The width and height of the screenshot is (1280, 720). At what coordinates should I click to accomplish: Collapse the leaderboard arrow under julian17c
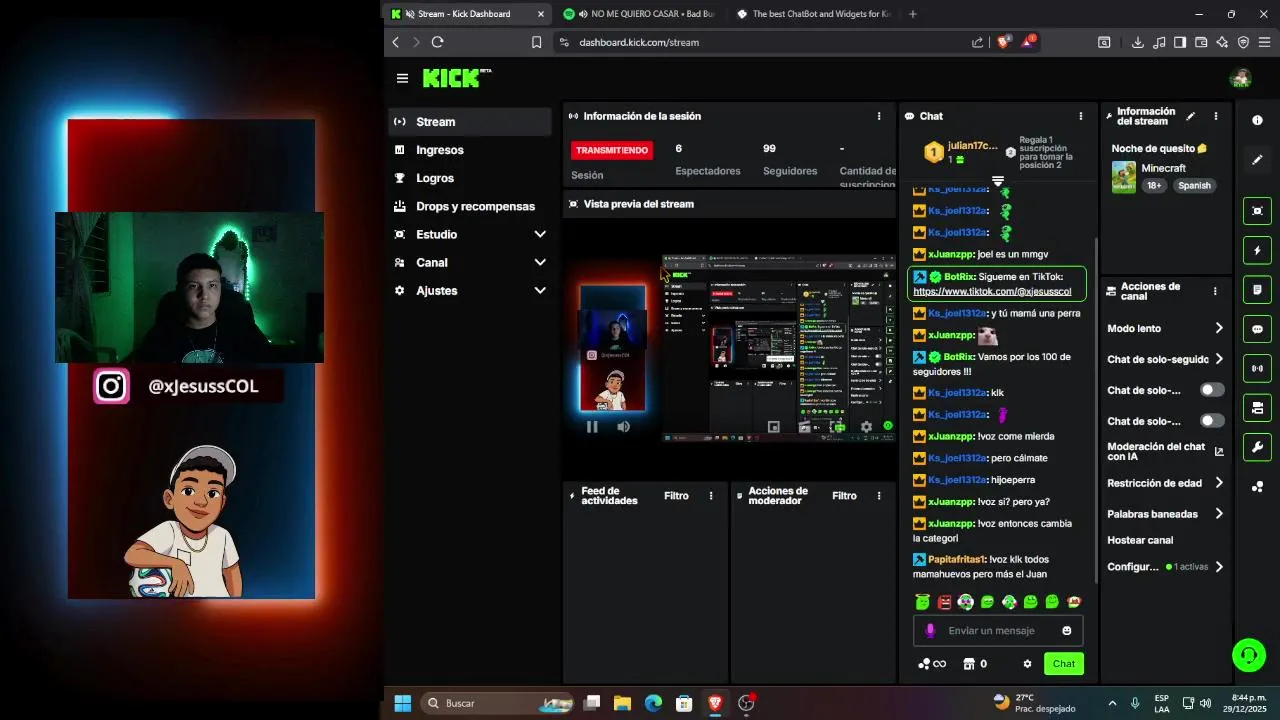(997, 180)
